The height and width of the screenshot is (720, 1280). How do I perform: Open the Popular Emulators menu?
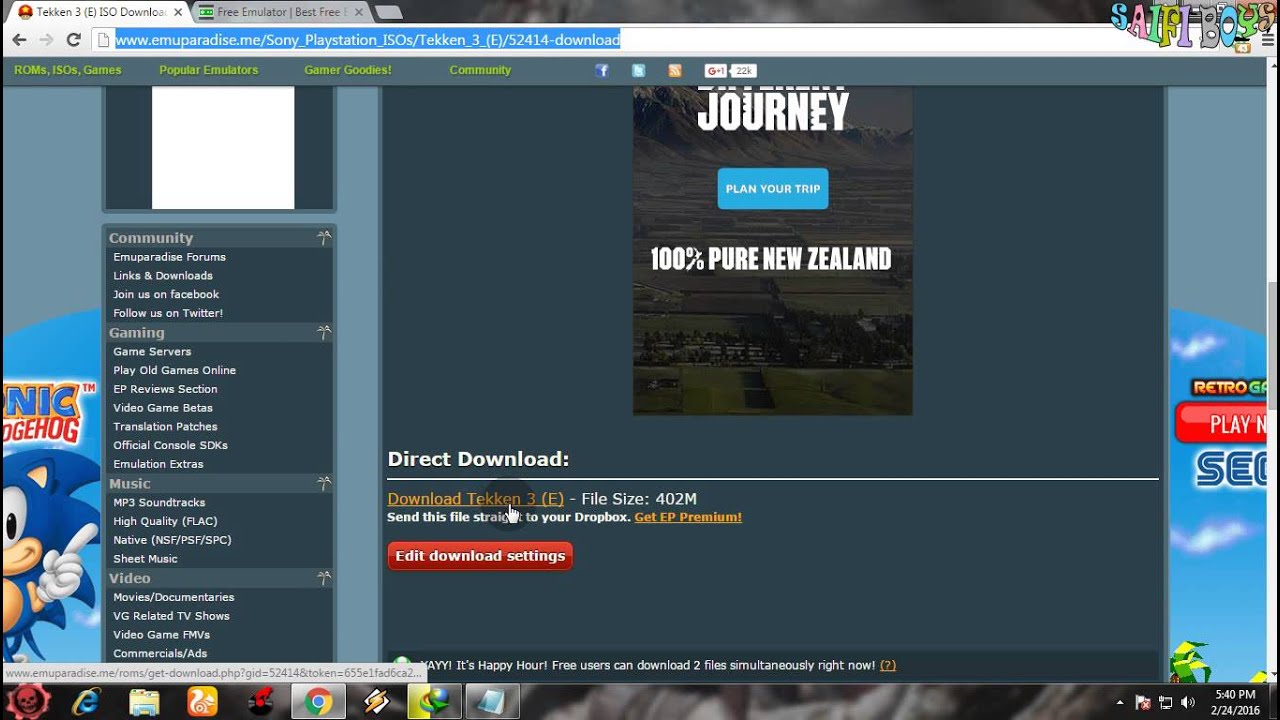pyautogui.click(x=209, y=70)
